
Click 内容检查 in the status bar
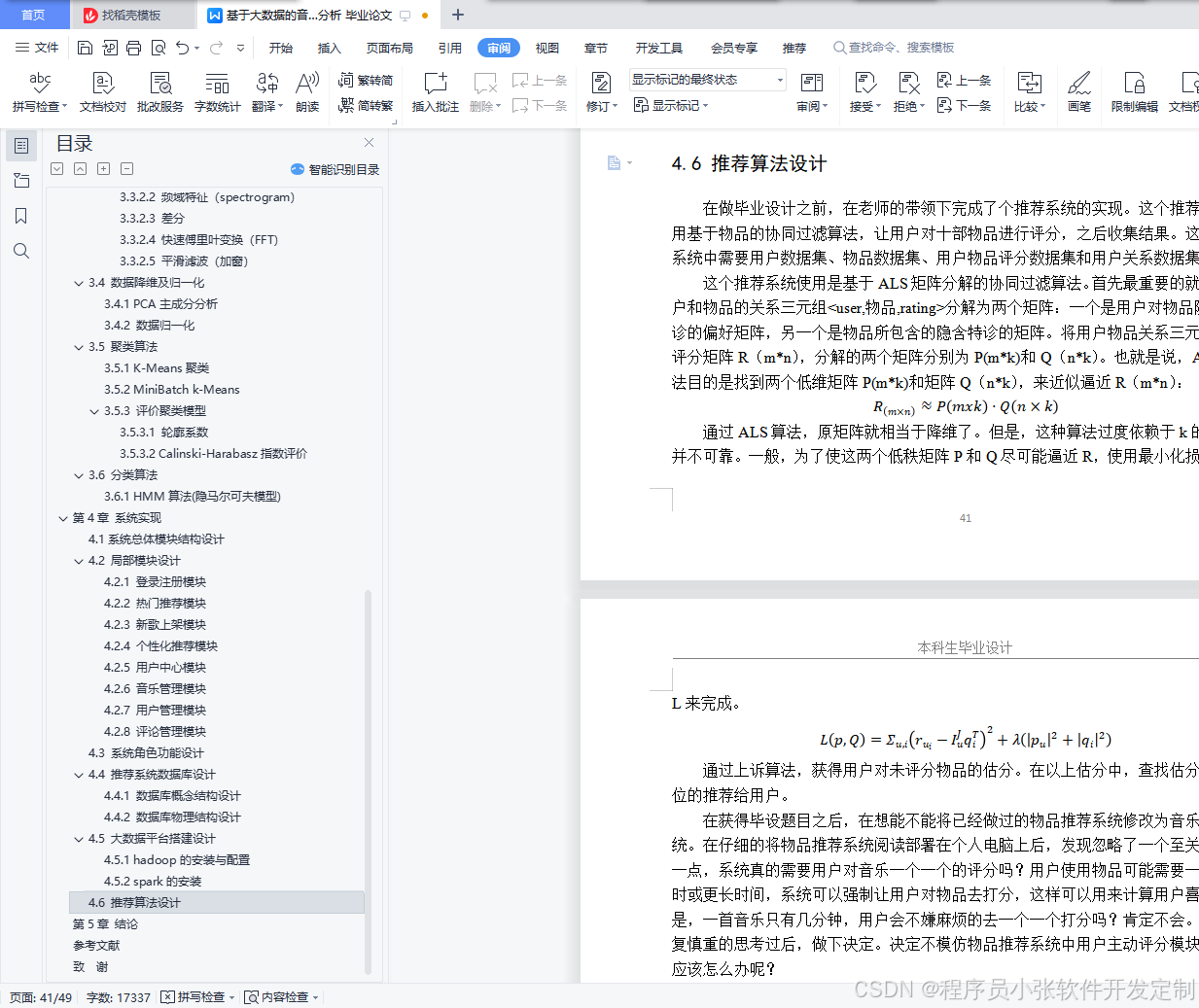coord(282,997)
